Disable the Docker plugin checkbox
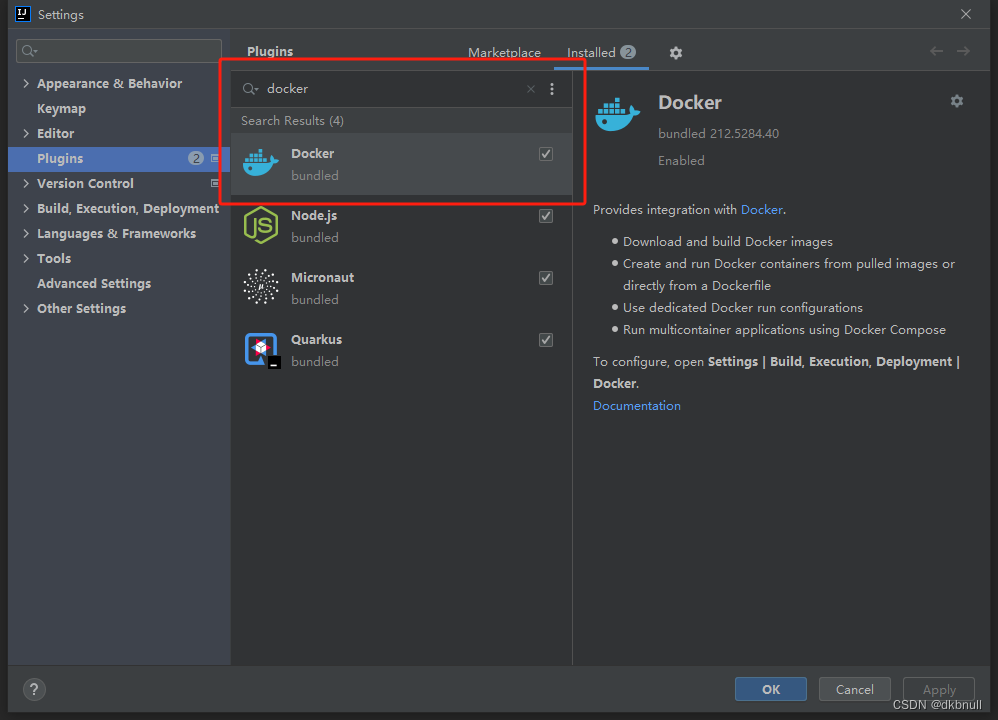 (545, 154)
